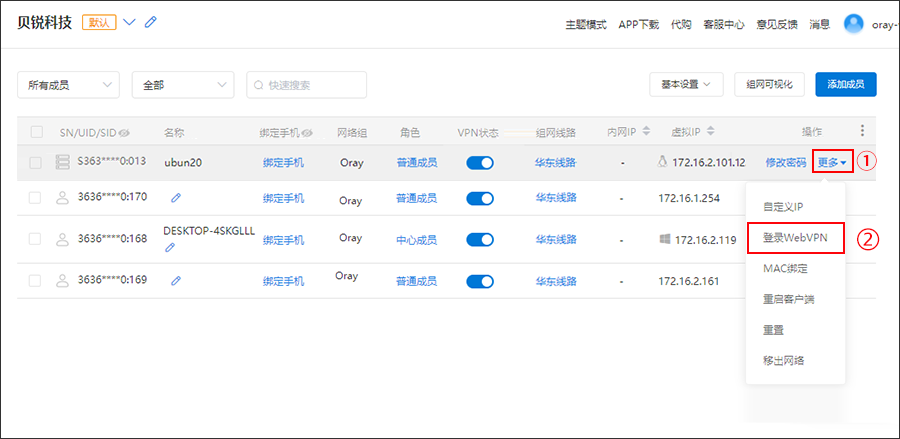Screen dimensions: 900x439
Task: Click 绑定手机 link for 3636****0:170
Action: [284, 199]
